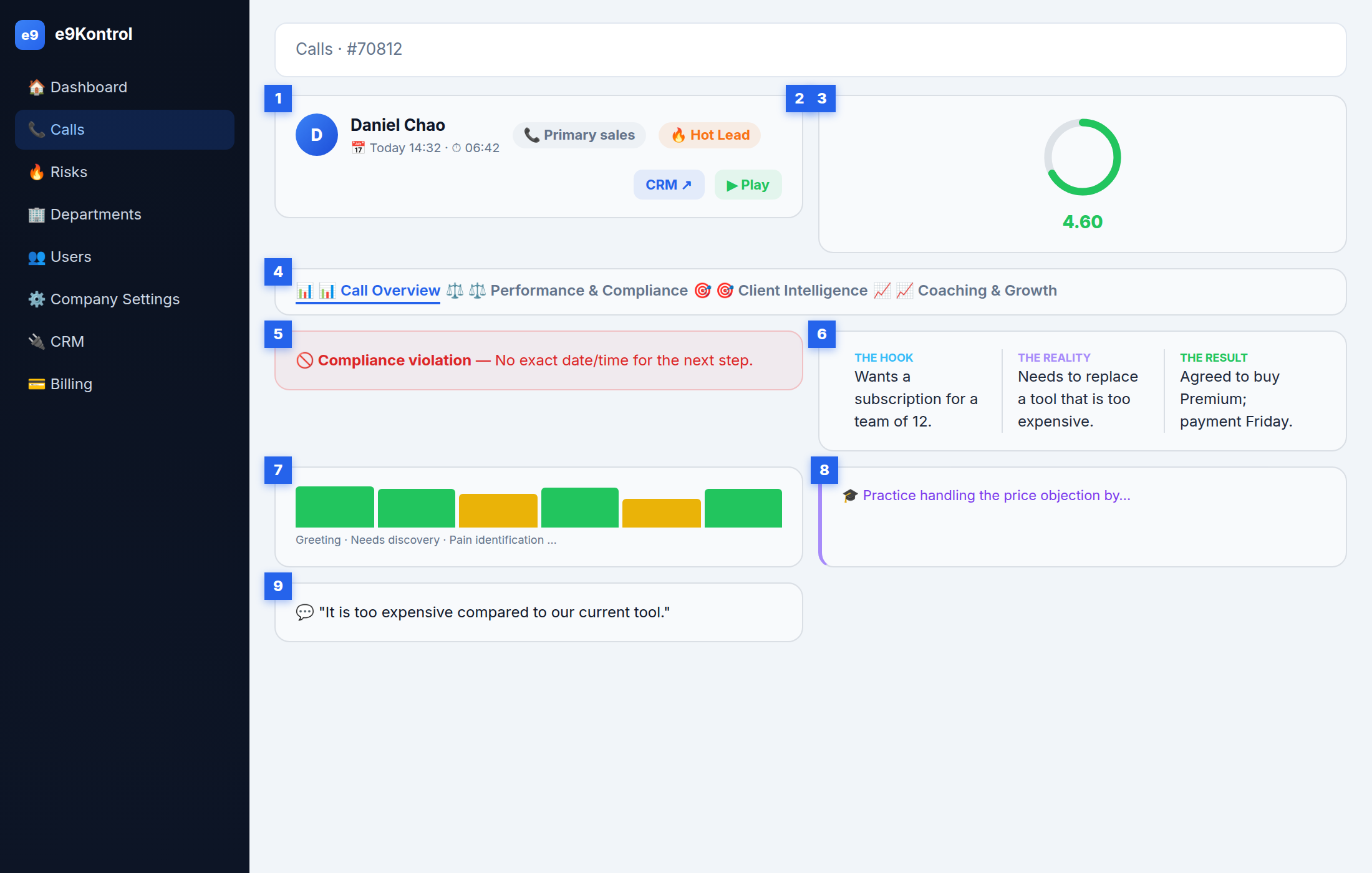The width and height of the screenshot is (1372, 873).
Task: Click THE REALITY summary heading
Action: coord(1054,358)
